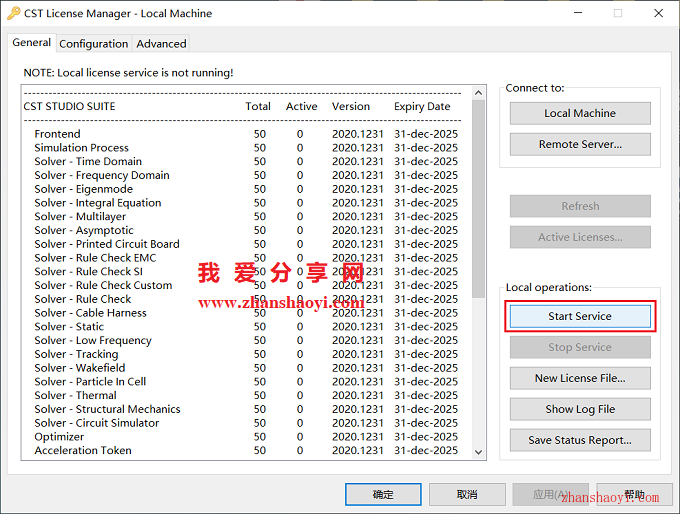Open the Configuration tab

[94, 44]
